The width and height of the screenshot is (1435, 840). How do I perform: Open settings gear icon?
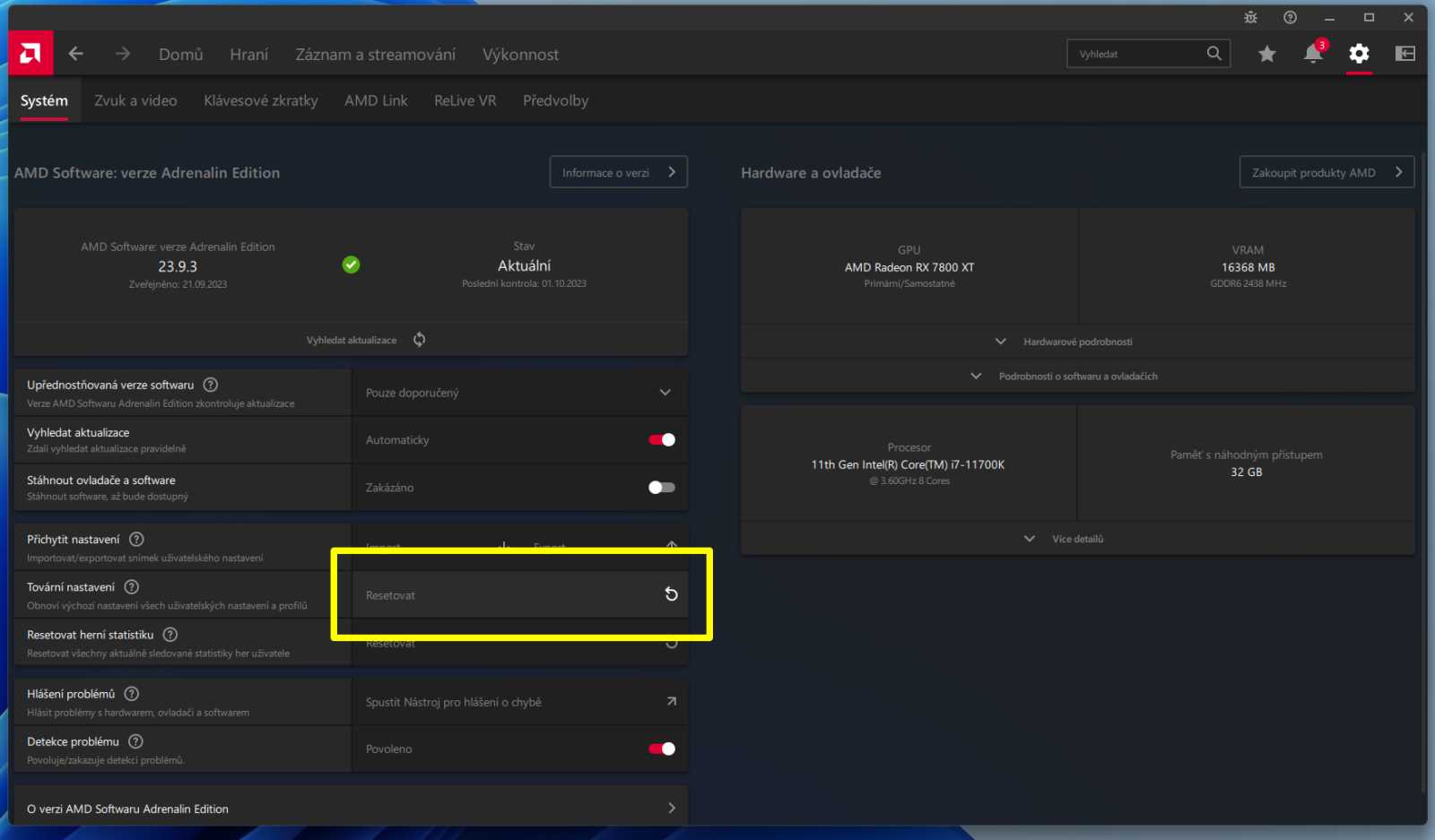coord(1359,54)
